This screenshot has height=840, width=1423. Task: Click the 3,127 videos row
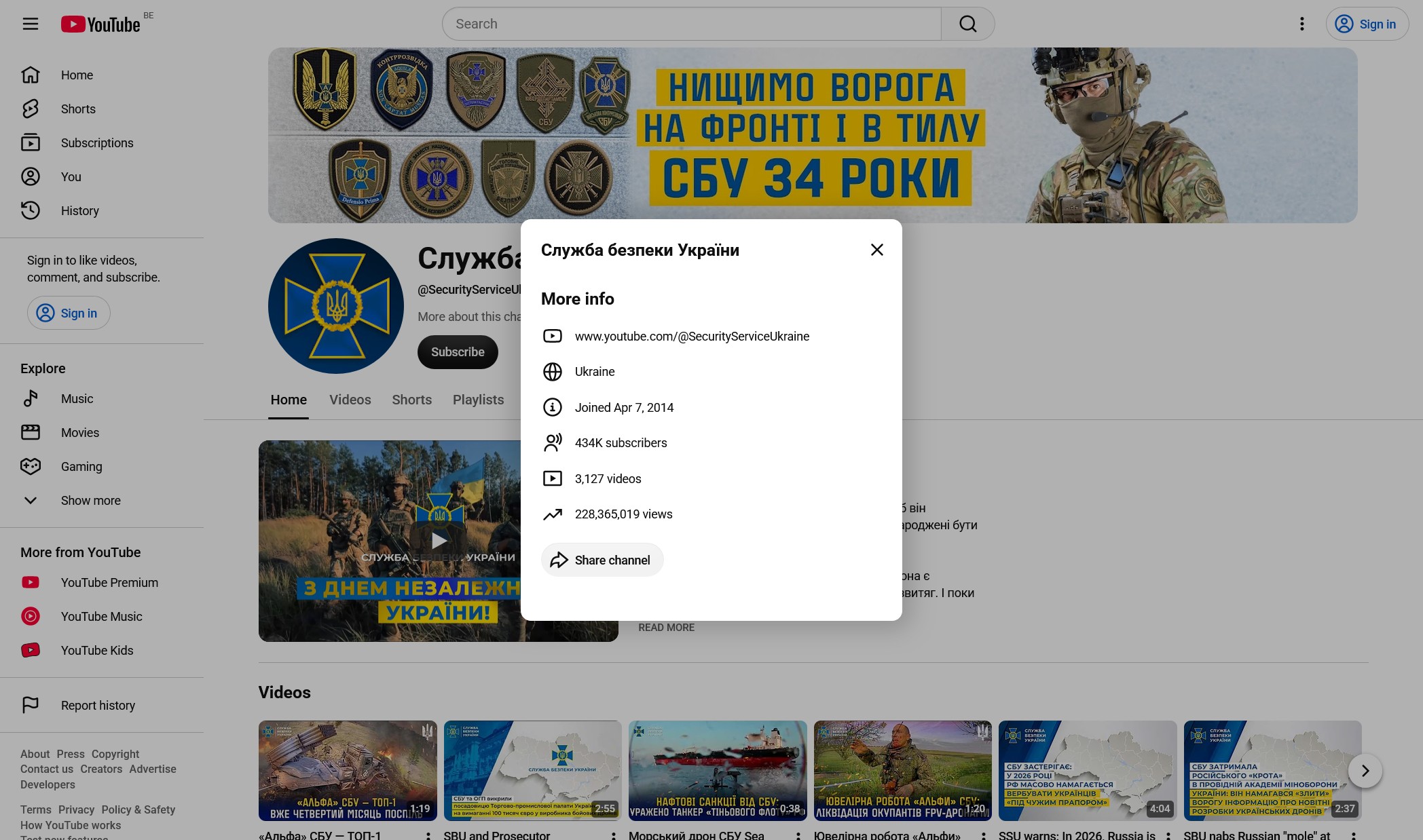712,479
